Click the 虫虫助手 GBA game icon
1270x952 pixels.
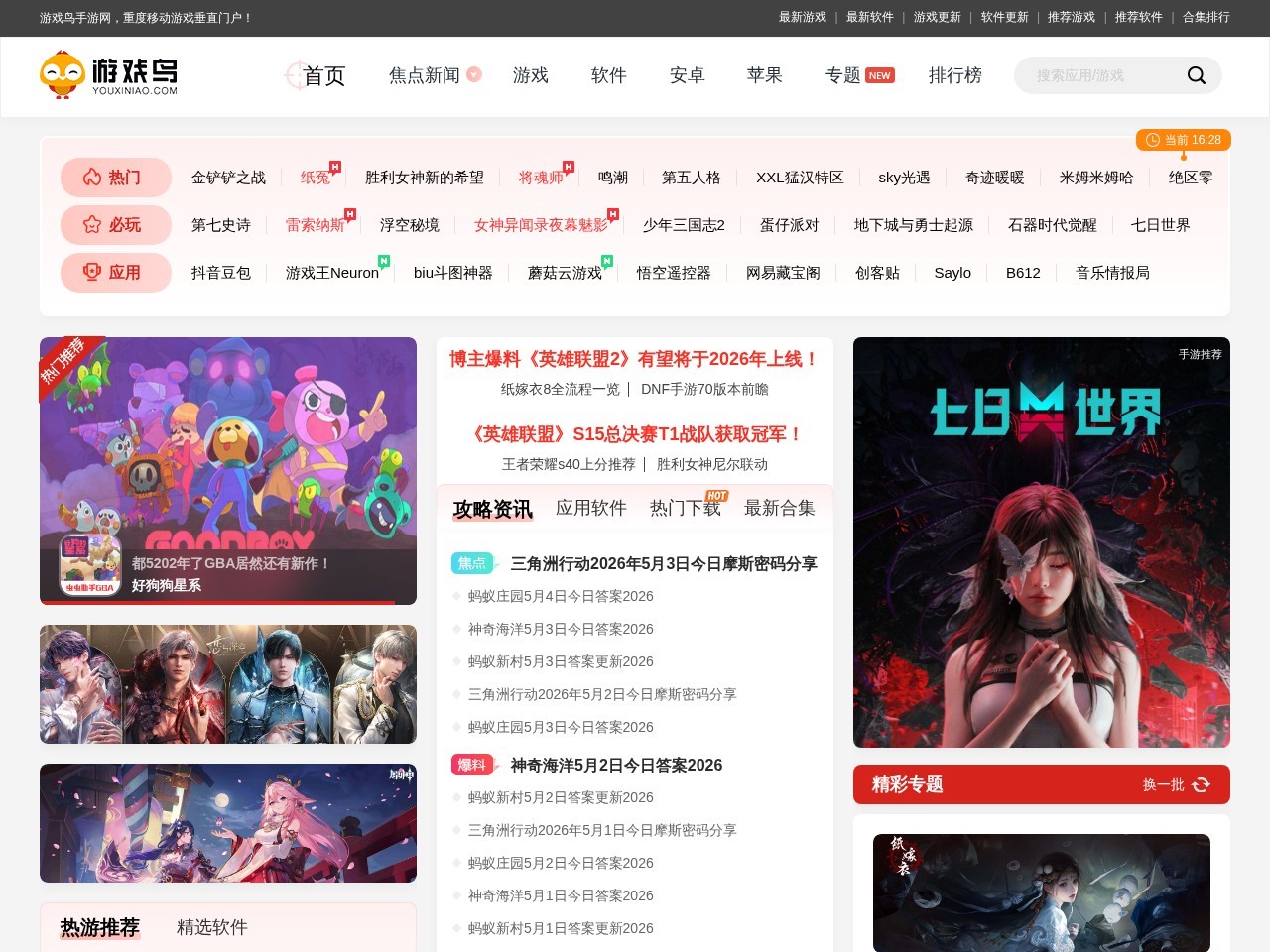coord(90,564)
